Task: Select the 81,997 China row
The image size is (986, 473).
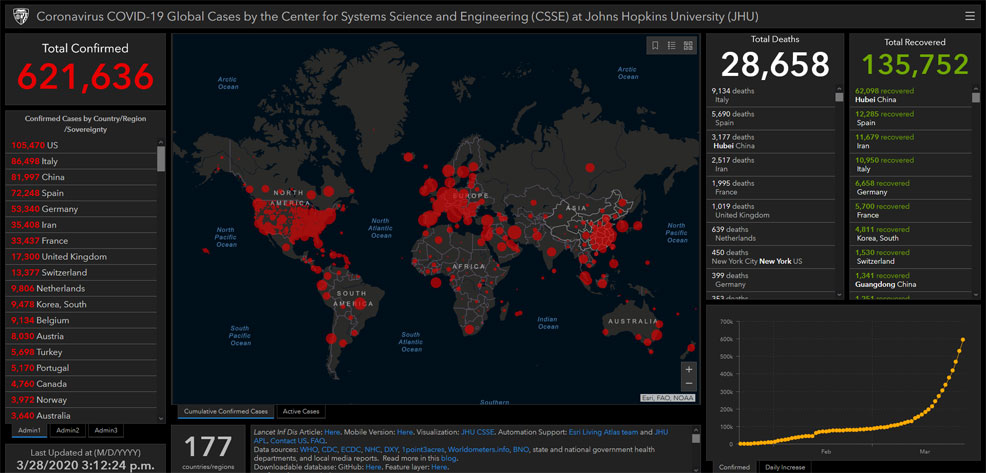Action: 81,177
